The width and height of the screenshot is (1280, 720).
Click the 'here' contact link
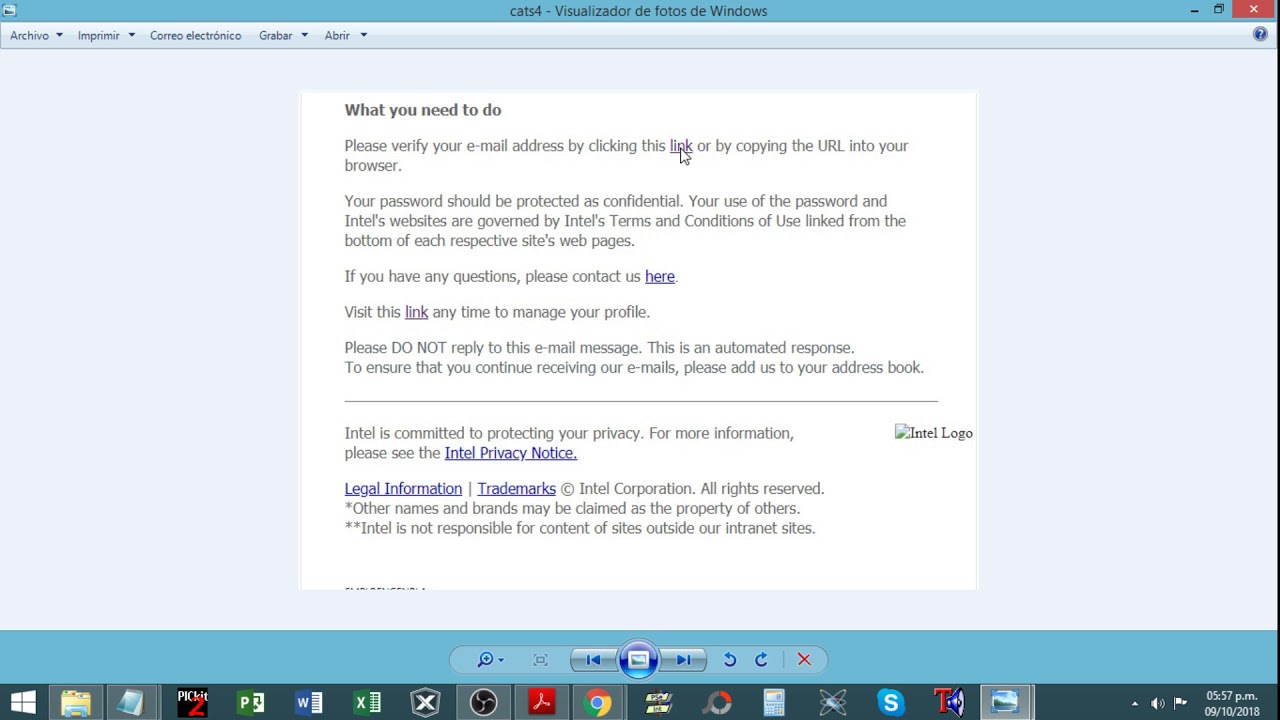[x=660, y=277]
